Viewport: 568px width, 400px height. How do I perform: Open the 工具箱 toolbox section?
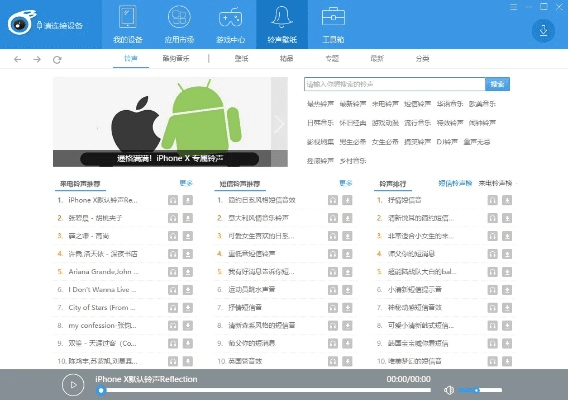(333, 24)
